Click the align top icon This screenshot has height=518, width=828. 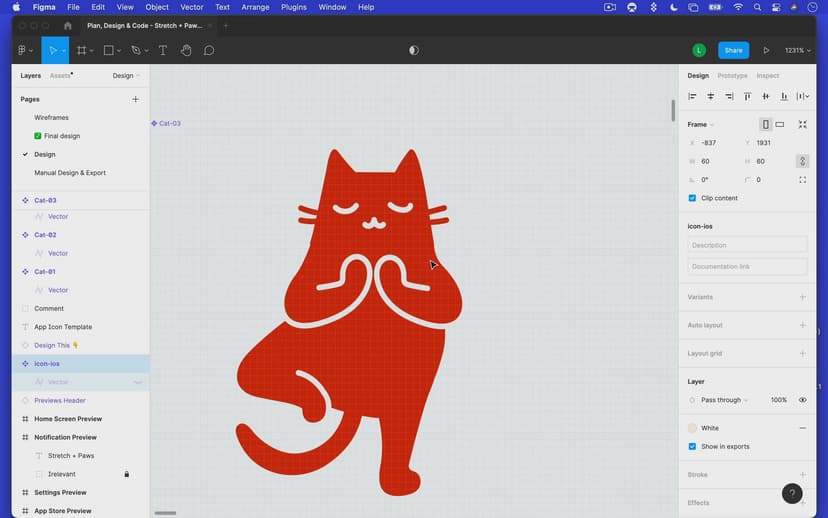(x=747, y=96)
